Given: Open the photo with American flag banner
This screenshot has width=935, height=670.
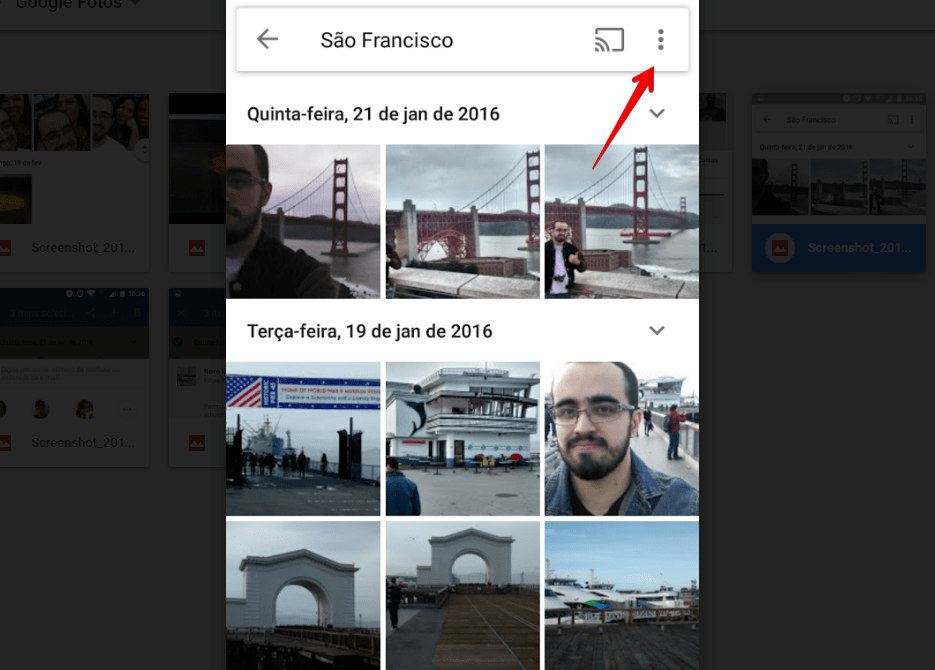Looking at the screenshot, I should [303, 439].
